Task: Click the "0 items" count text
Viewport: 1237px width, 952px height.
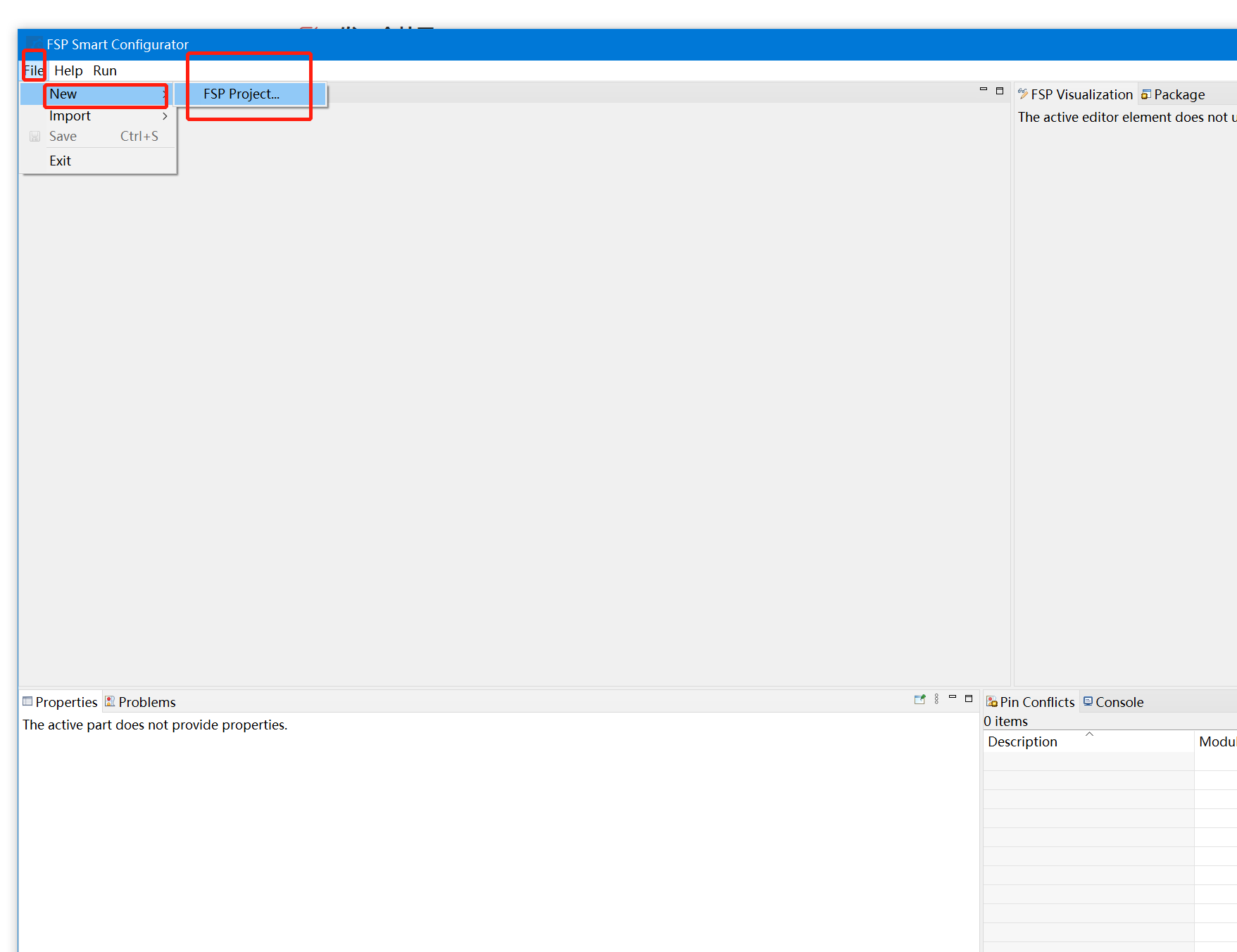Action: pos(1005,721)
